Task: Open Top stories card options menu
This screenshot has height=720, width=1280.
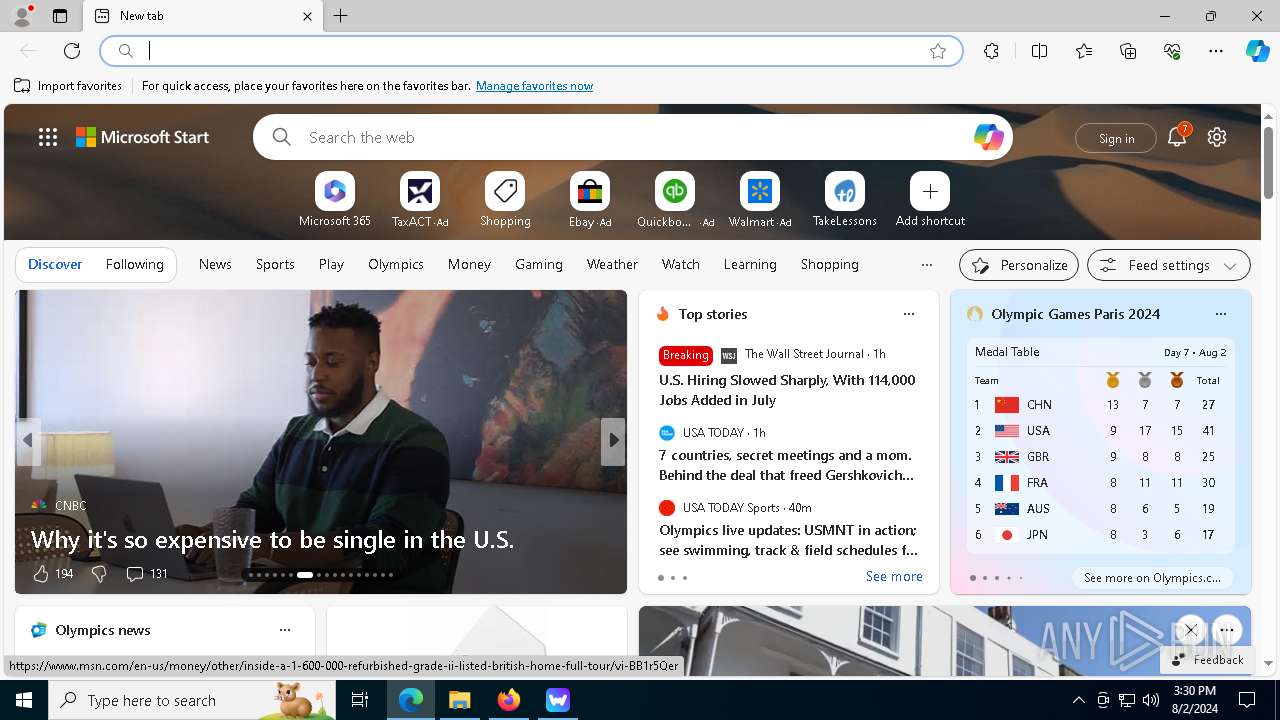Action: (x=909, y=314)
